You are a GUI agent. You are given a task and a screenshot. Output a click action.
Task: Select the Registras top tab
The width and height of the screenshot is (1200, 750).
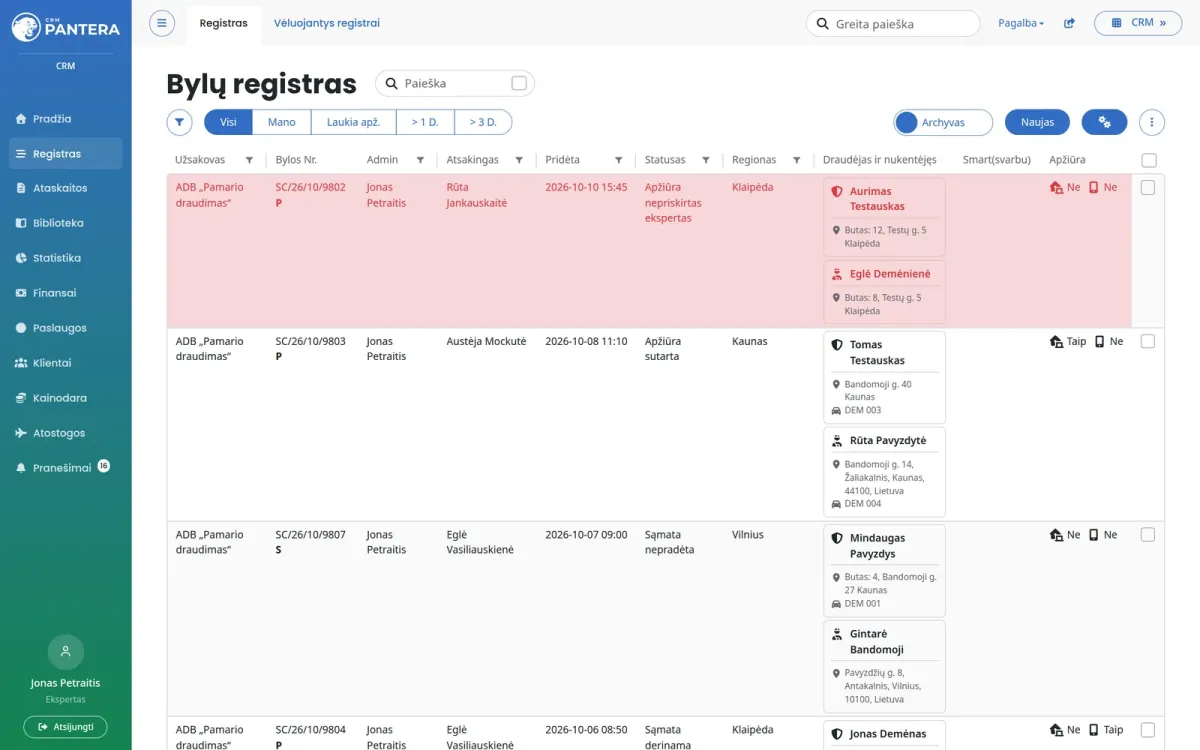[223, 23]
